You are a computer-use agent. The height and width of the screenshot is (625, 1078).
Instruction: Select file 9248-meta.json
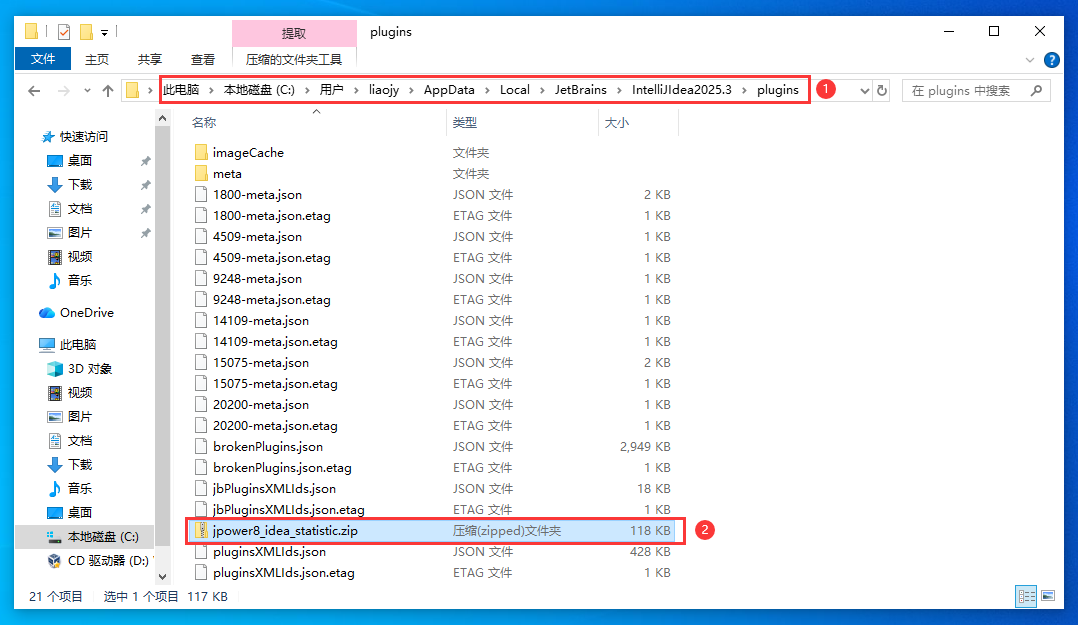(x=257, y=278)
